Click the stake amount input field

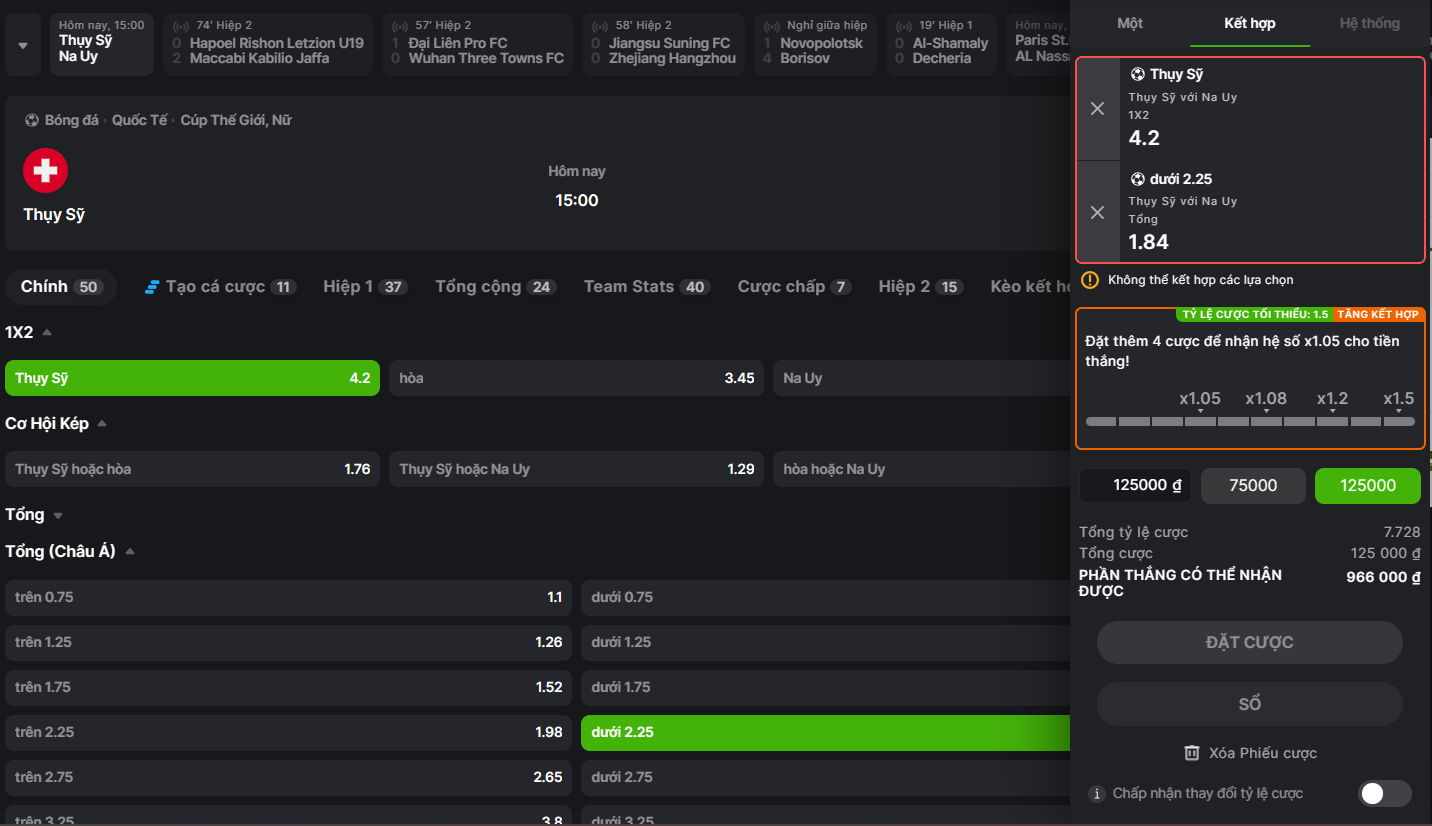1135,485
